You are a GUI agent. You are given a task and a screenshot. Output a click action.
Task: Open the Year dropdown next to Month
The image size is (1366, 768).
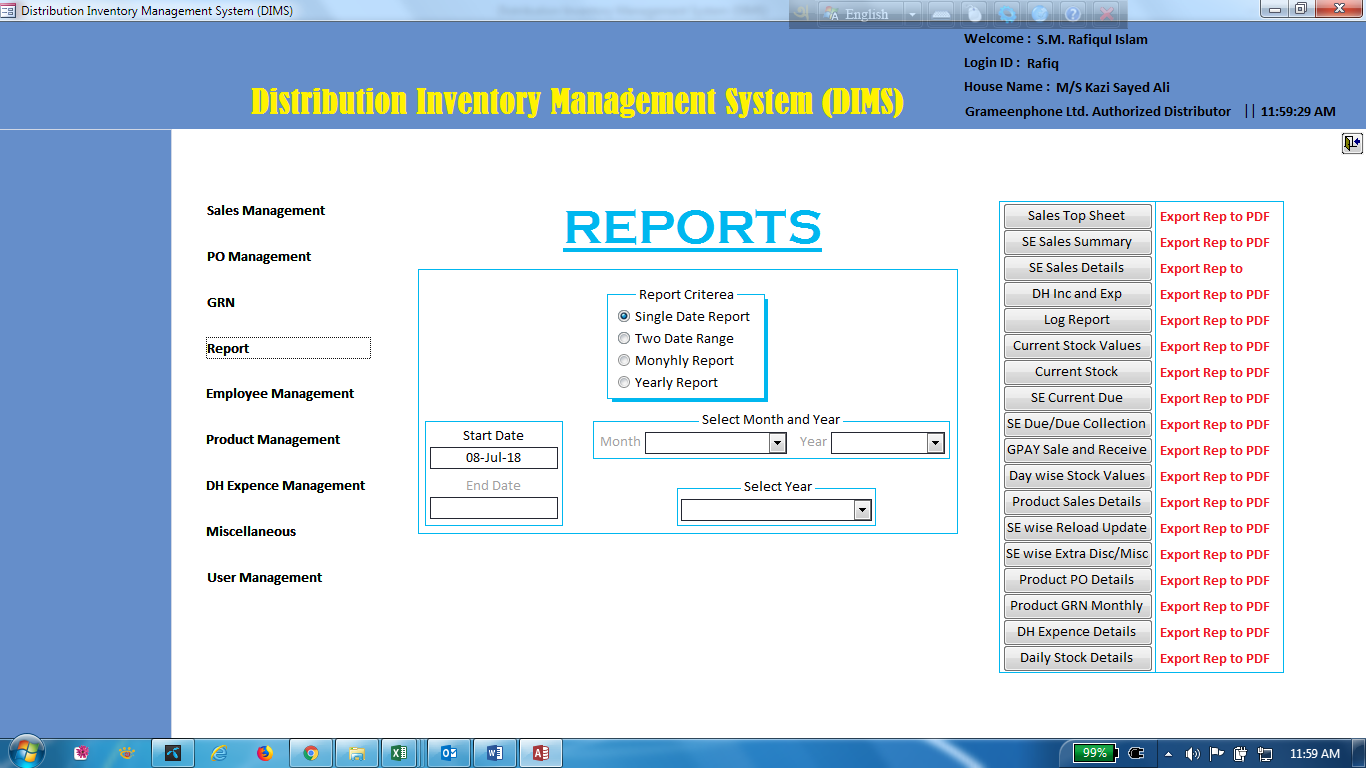[935, 443]
